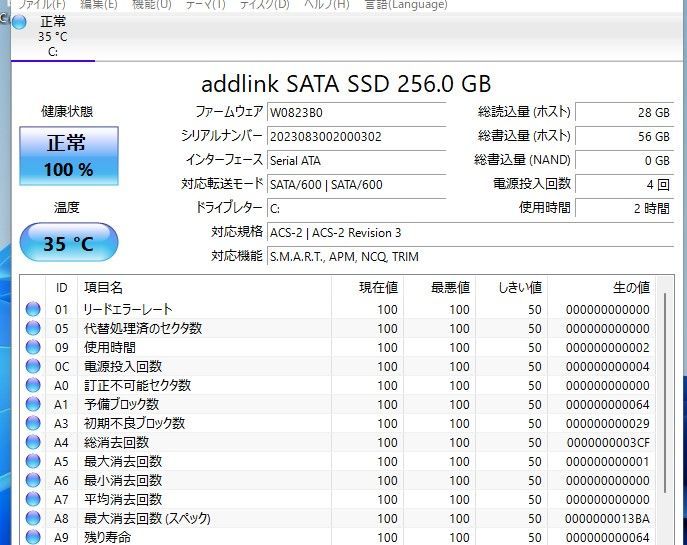Viewport: 687px width, 545px height.
Task: Click raw value 0000000003CF
Action: (608, 442)
